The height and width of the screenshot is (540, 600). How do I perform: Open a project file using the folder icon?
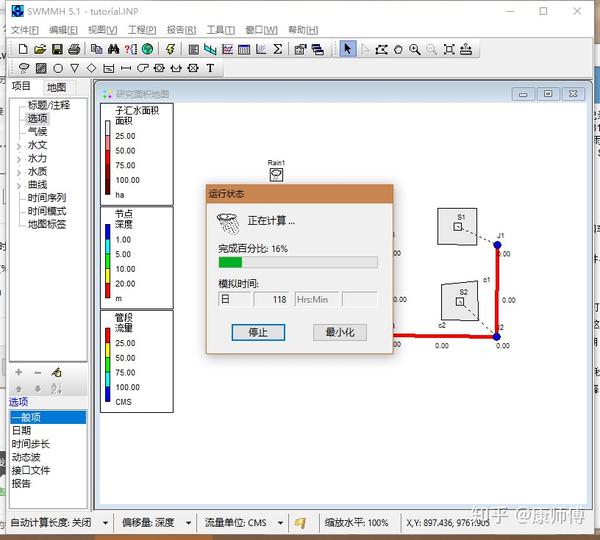pos(40,49)
